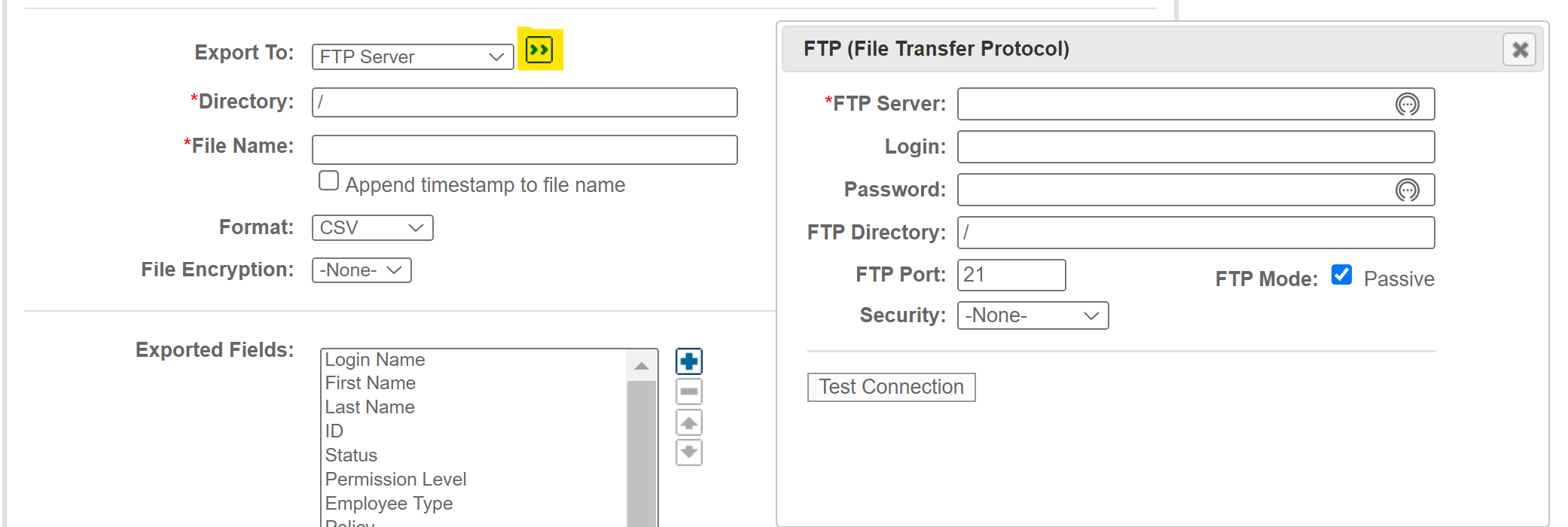Viewport: 1568px width, 527px height.
Task: Open the Format CSV dropdown
Action: [x=373, y=227]
